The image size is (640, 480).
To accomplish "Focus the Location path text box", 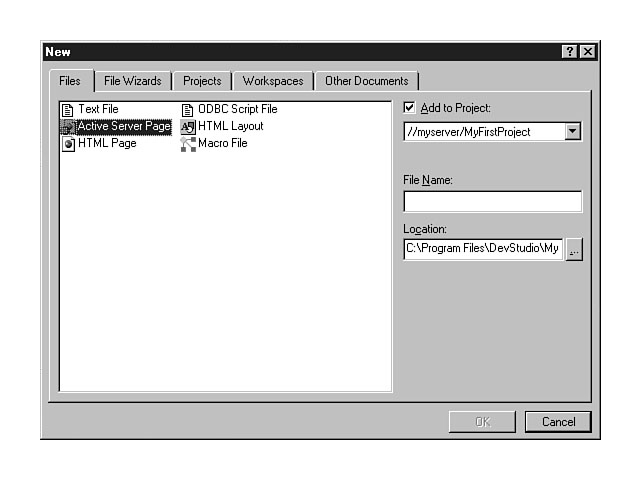I will click(483, 250).
